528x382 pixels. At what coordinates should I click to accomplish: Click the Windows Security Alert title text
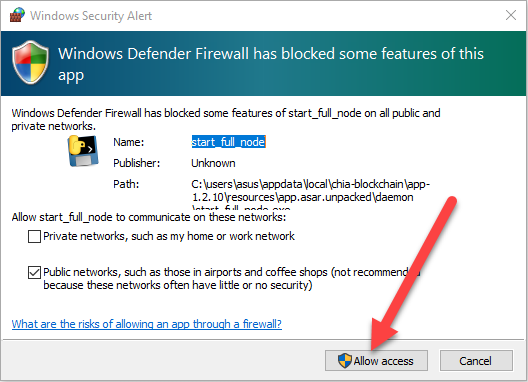click(x=91, y=16)
